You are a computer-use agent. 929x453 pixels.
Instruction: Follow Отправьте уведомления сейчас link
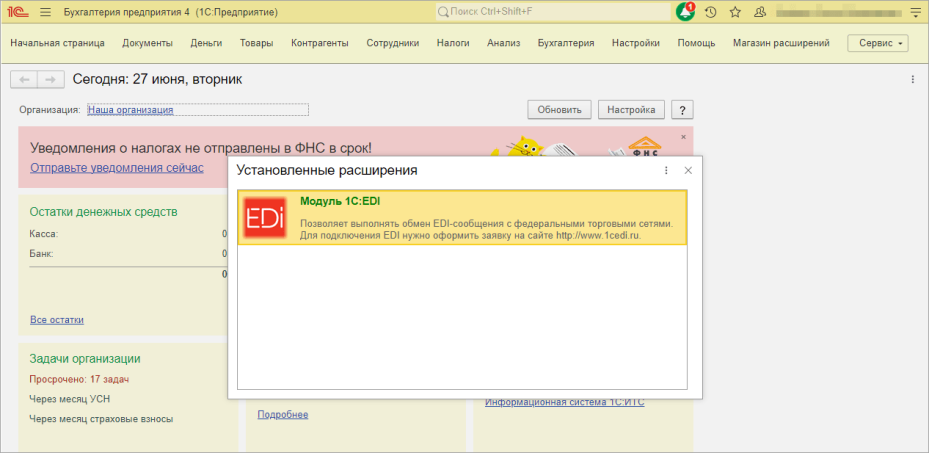[x=117, y=168]
